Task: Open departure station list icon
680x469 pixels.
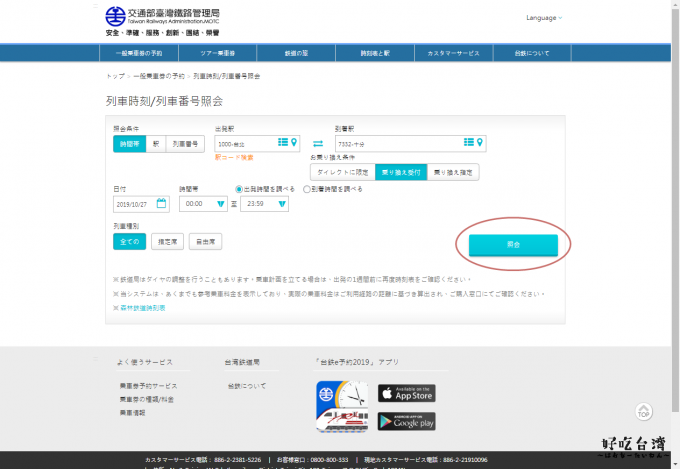Action: tap(283, 143)
